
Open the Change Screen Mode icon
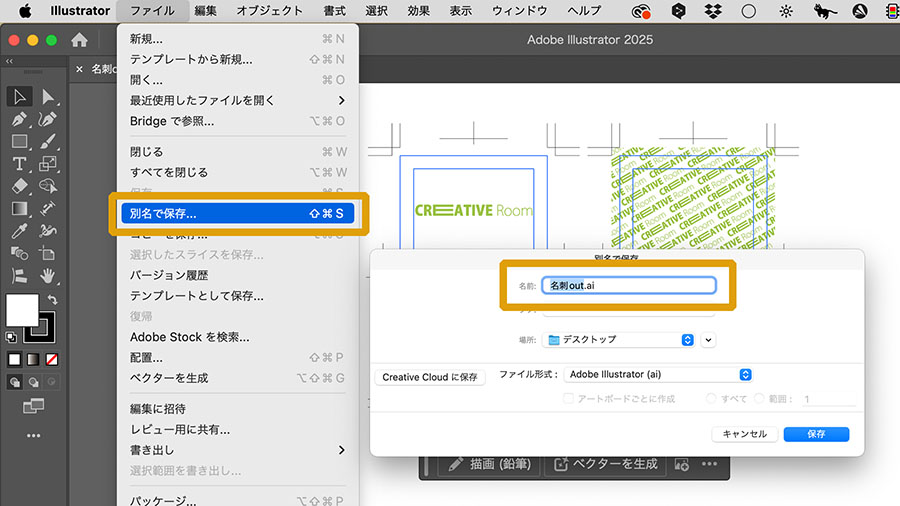tap(33, 406)
